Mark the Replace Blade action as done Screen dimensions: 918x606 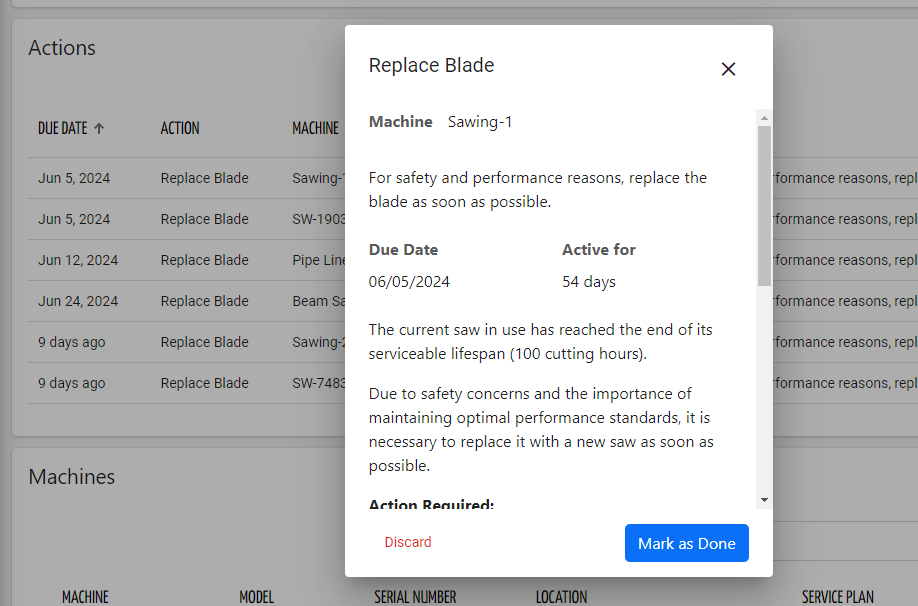coord(687,543)
